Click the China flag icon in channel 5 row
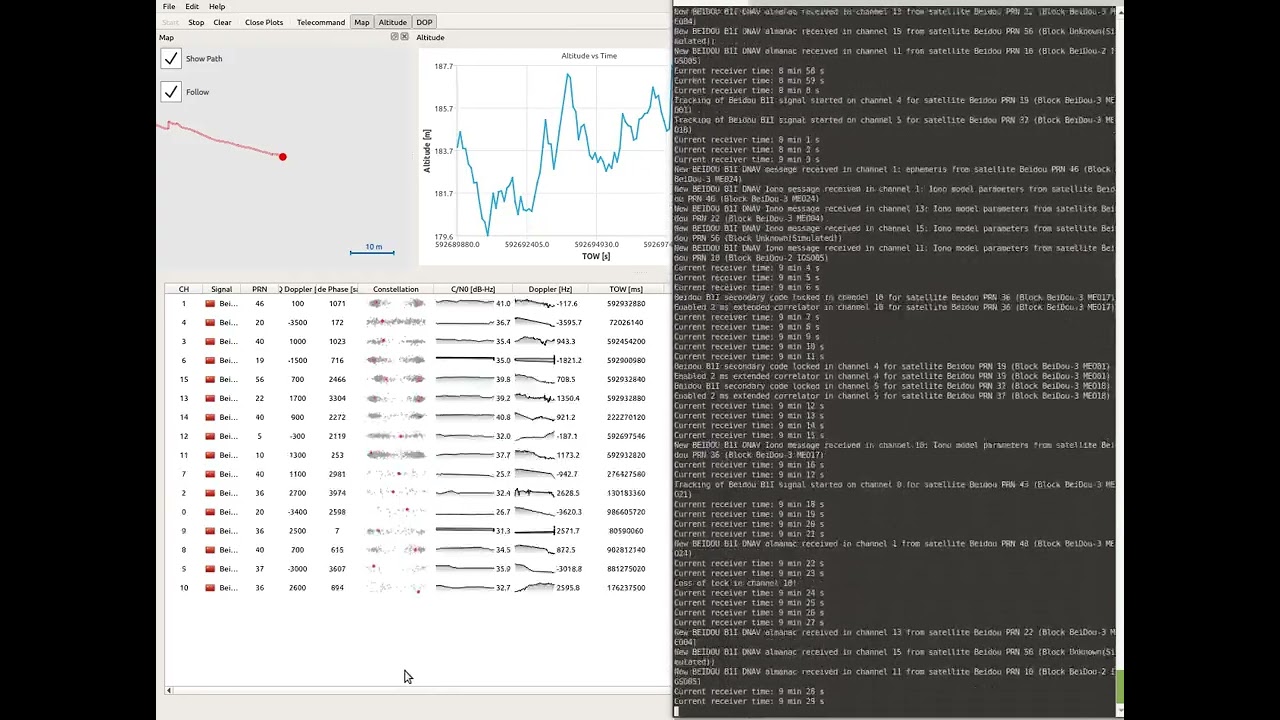 click(210, 569)
